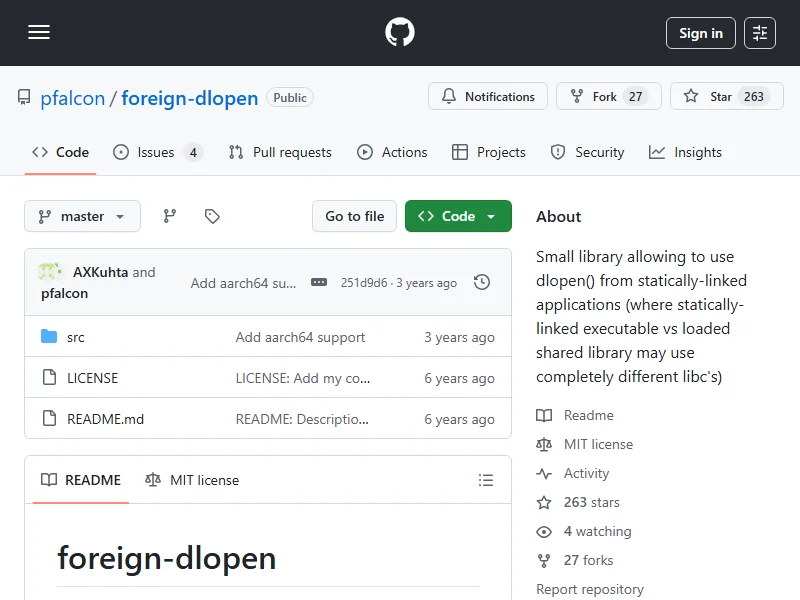The image size is (800, 600).
Task: Open the hamburger navigation menu
Action: tap(39, 33)
